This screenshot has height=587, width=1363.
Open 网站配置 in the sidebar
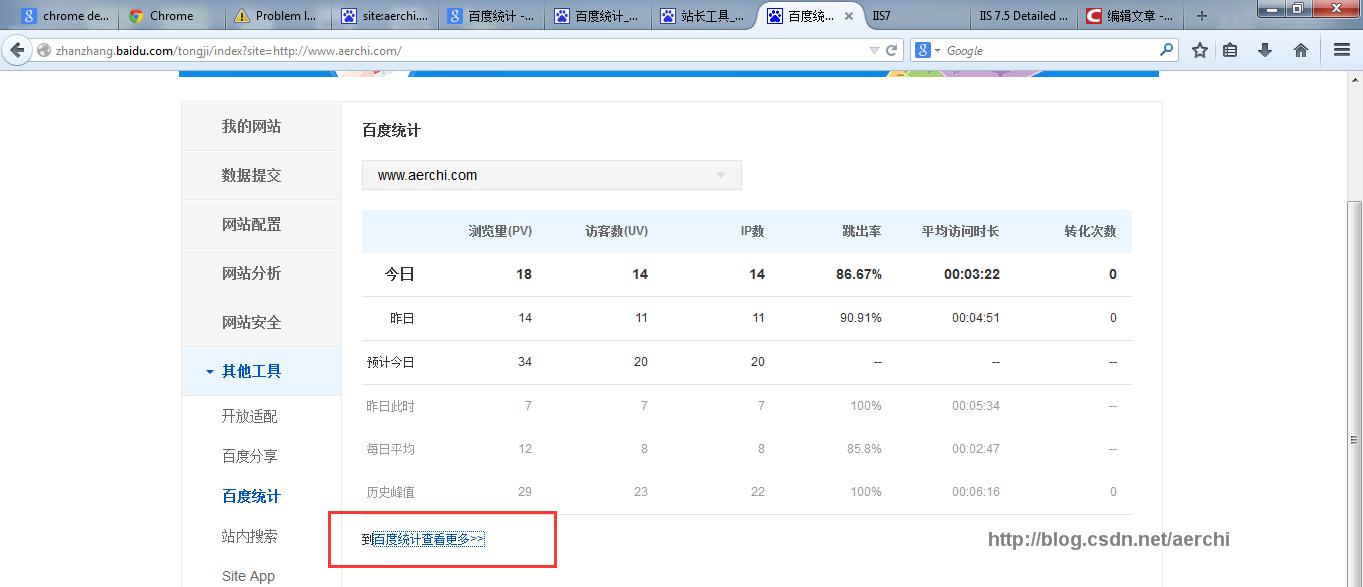tap(261, 224)
